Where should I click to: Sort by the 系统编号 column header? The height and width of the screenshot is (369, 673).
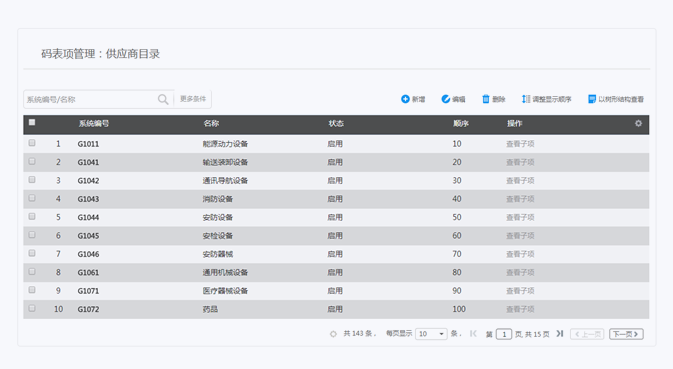pos(94,124)
